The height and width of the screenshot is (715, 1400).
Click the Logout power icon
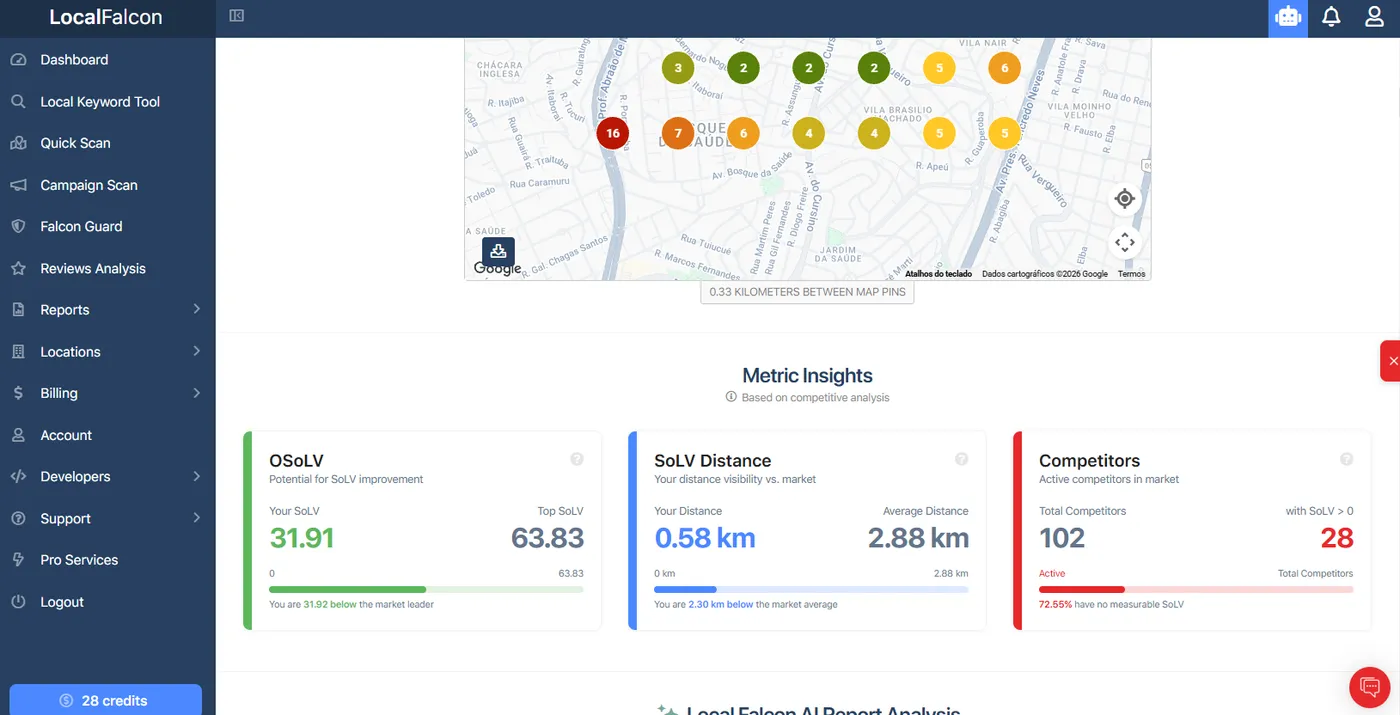click(x=18, y=602)
